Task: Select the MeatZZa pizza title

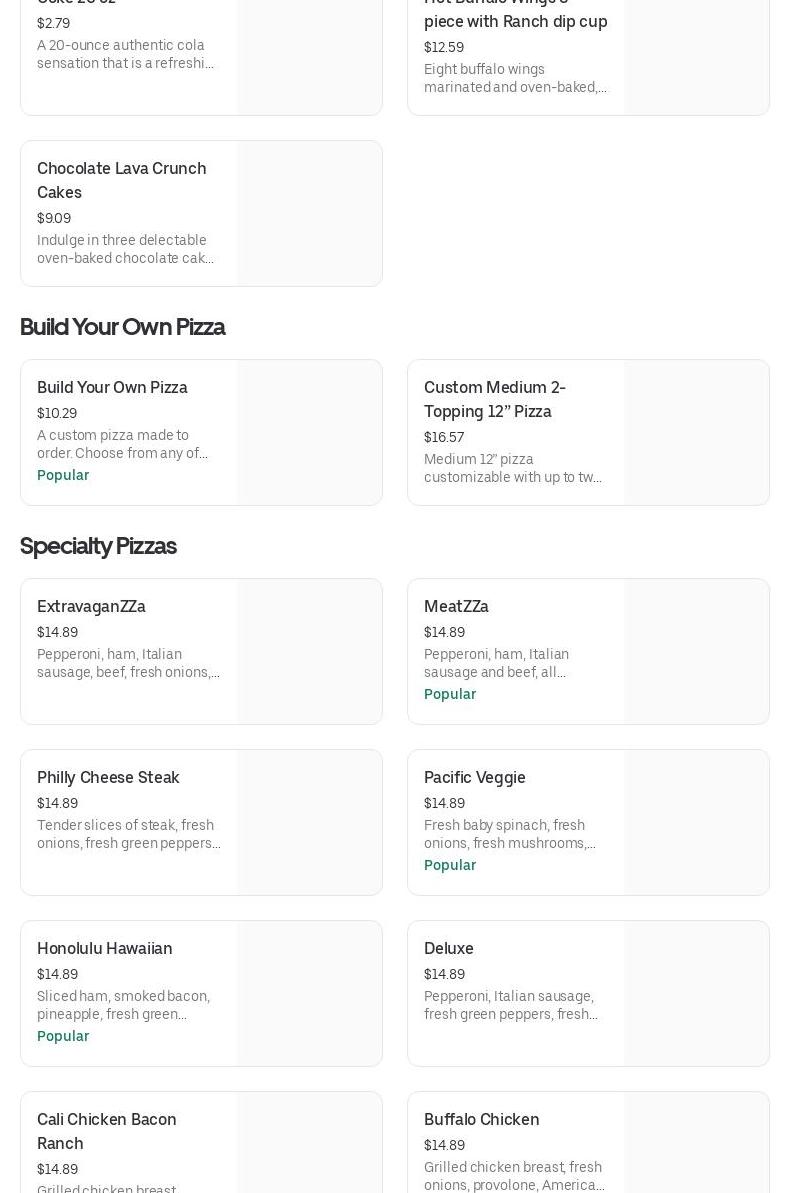Action: tap(456, 606)
